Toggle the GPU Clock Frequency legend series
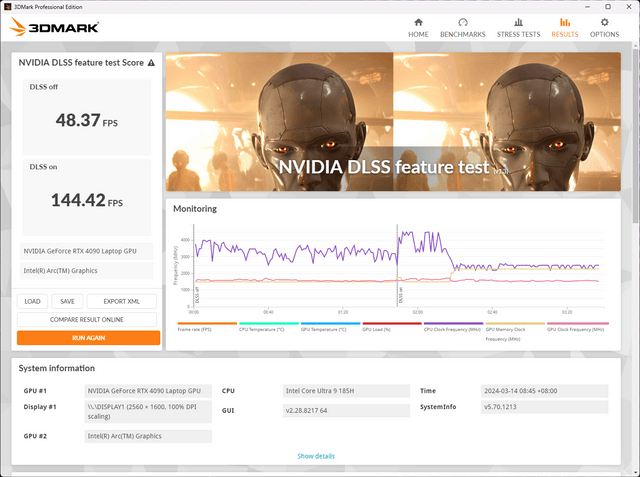Screen dimensions: 640x477 [x=576, y=329]
